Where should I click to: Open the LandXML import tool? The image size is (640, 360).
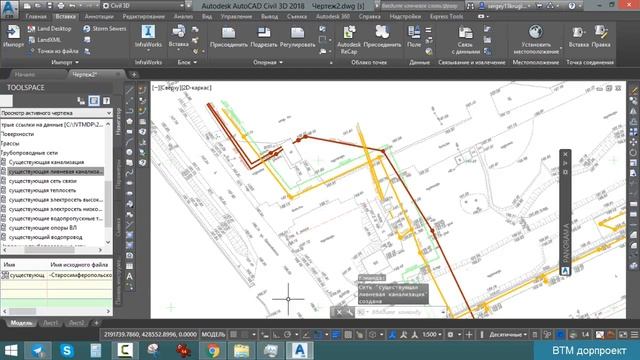pos(44,40)
